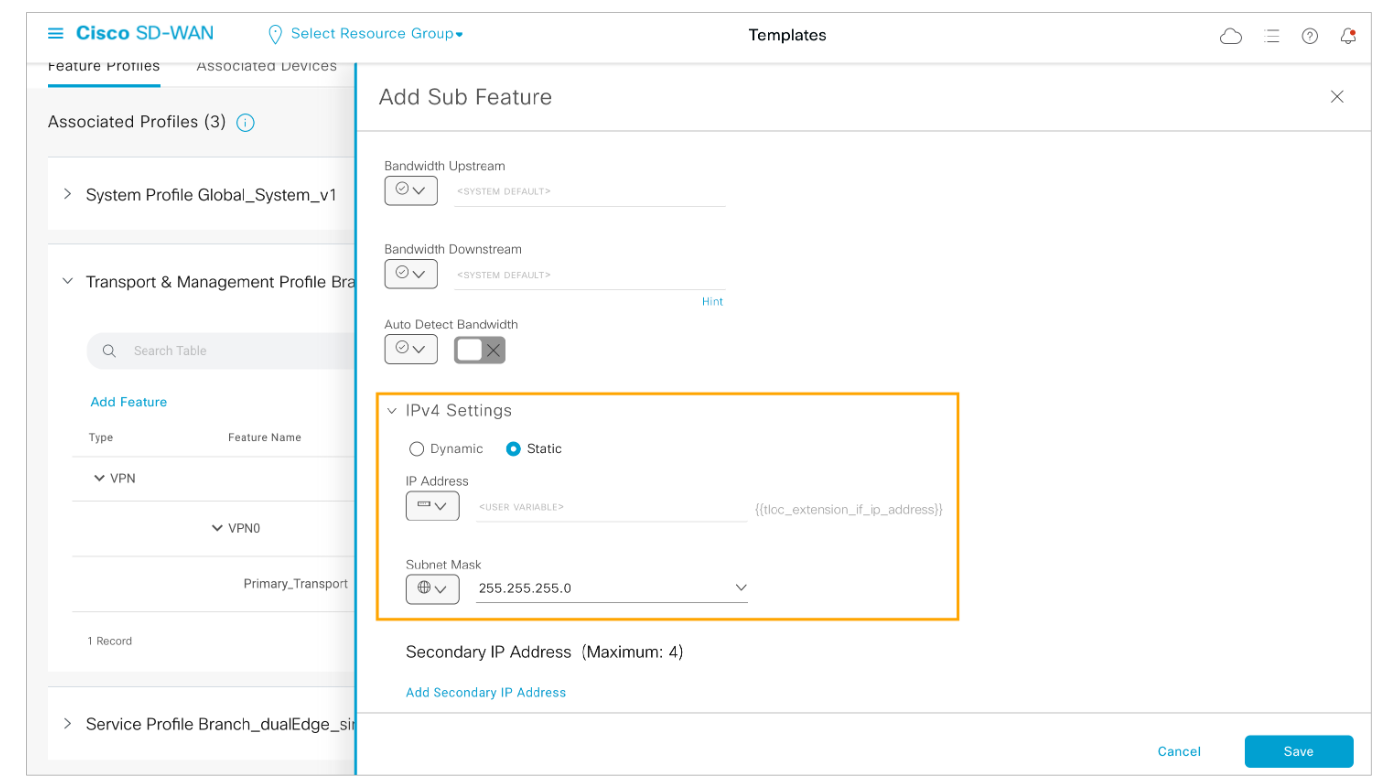Click the Save button
The image size is (1384, 784).
[1298, 751]
